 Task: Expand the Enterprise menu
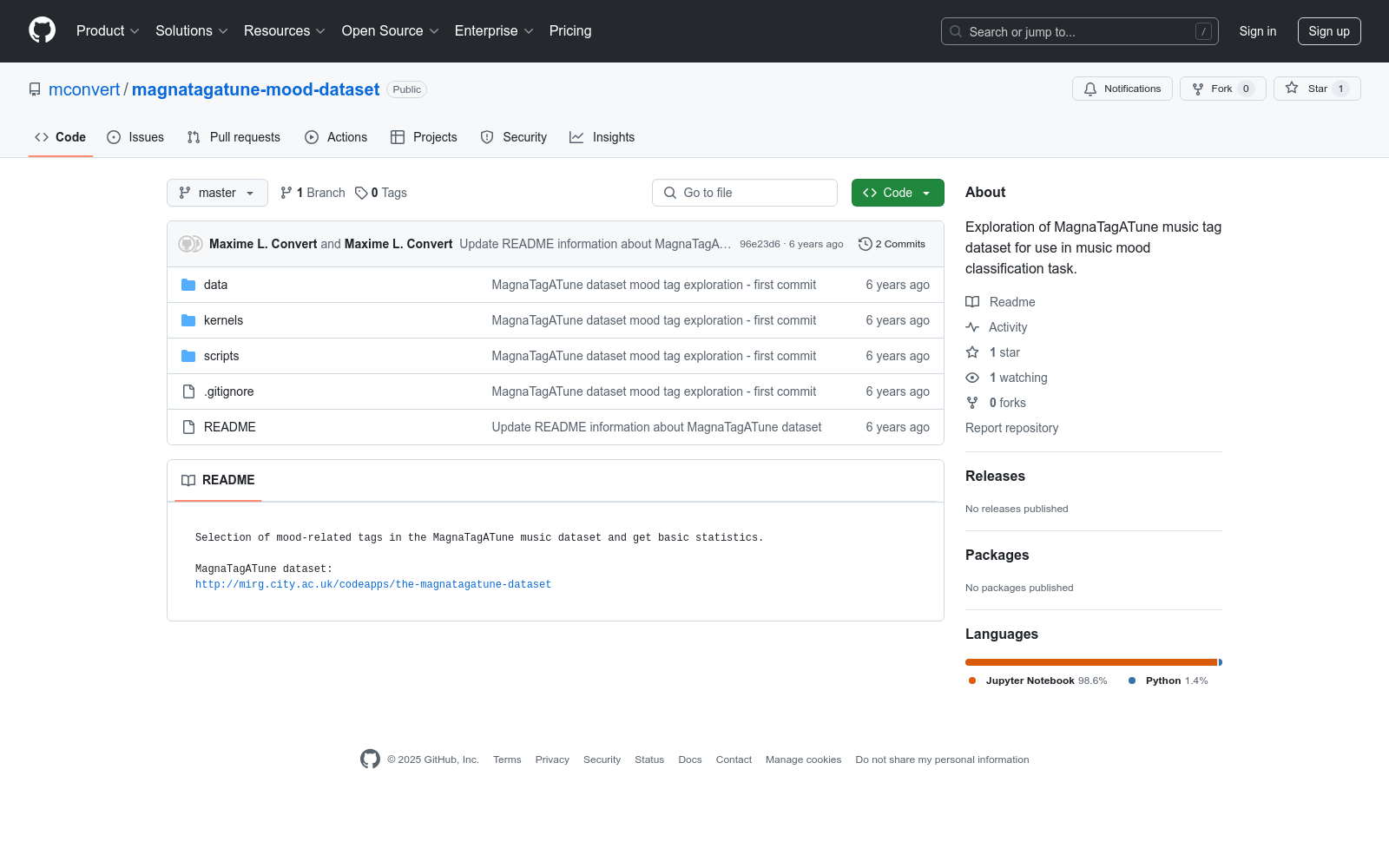click(494, 30)
